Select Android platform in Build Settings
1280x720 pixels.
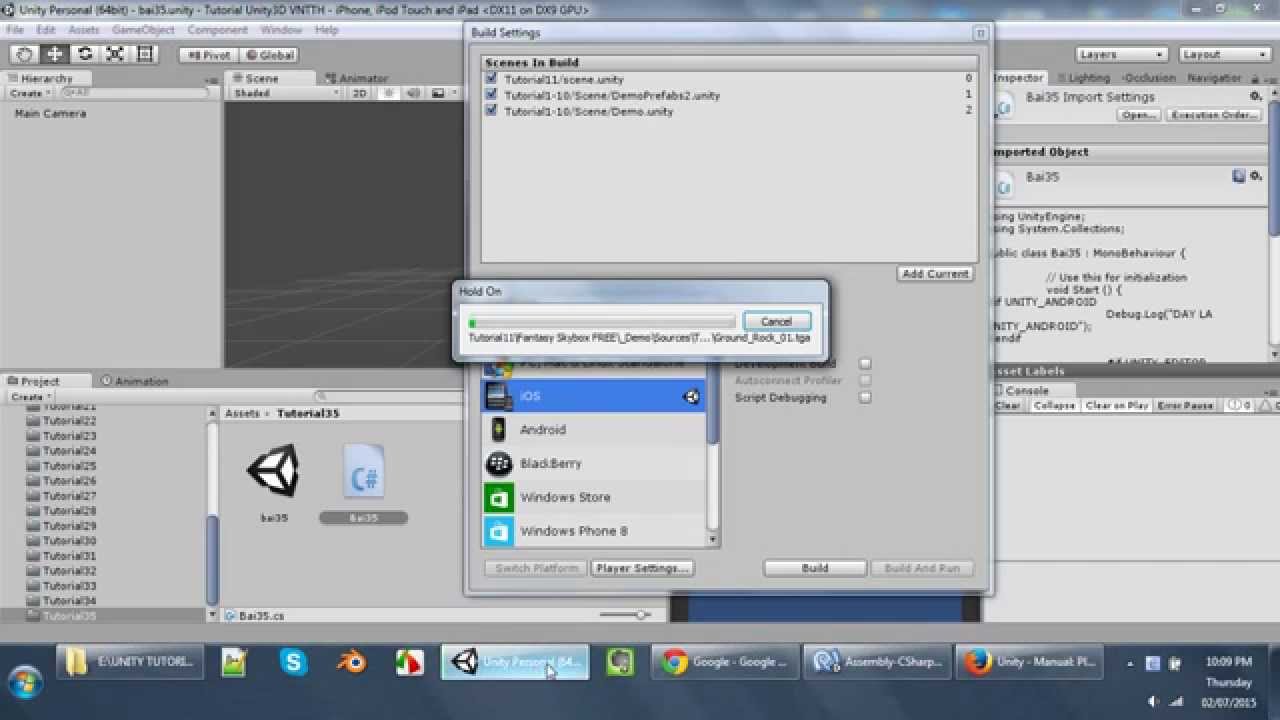point(594,430)
